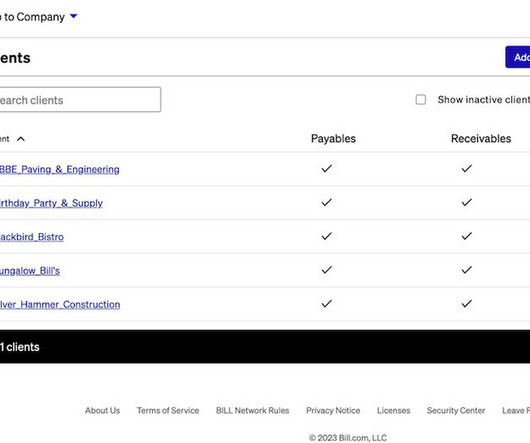Enable the Show inactive clients checkbox
530x443 pixels.
[x=420, y=100]
